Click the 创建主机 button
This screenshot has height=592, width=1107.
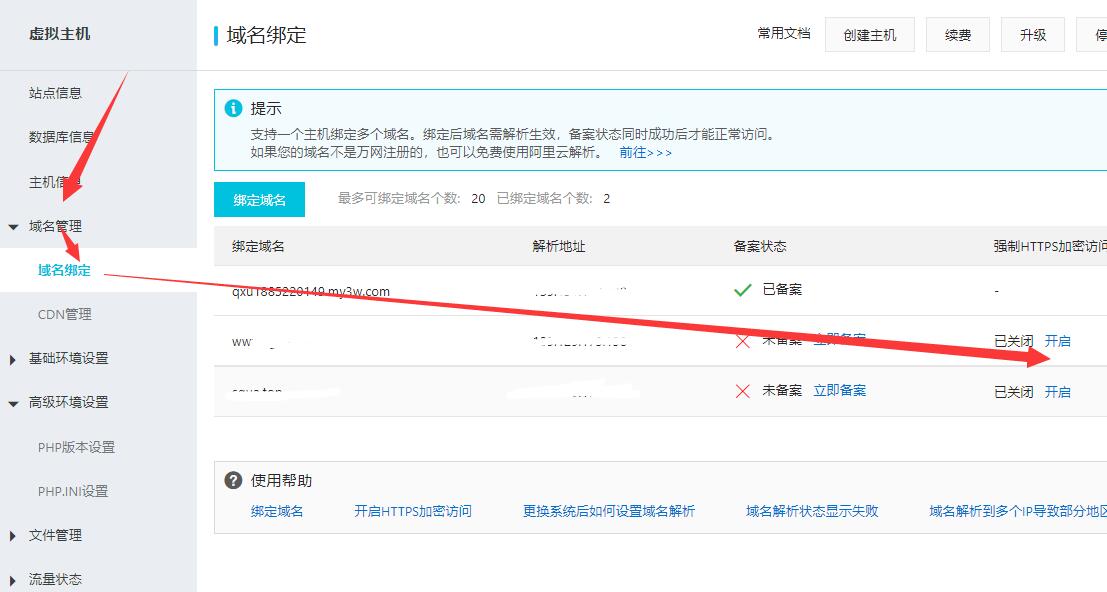(x=869, y=35)
